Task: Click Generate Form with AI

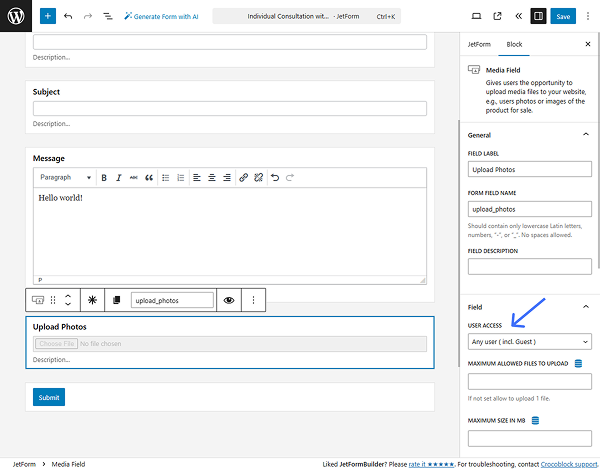Action: pyautogui.click(x=161, y=16)
